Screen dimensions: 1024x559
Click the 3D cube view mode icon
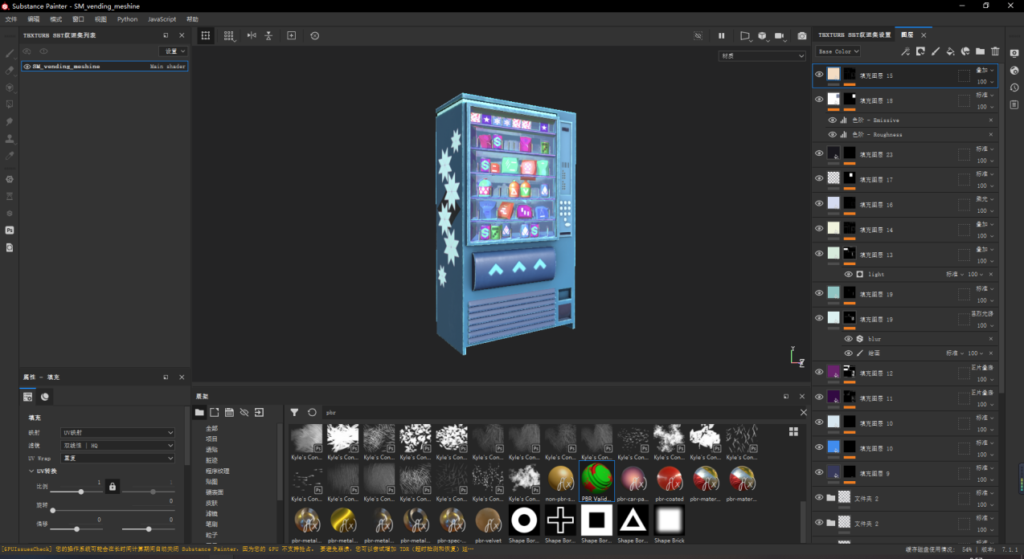click(762, 36)
